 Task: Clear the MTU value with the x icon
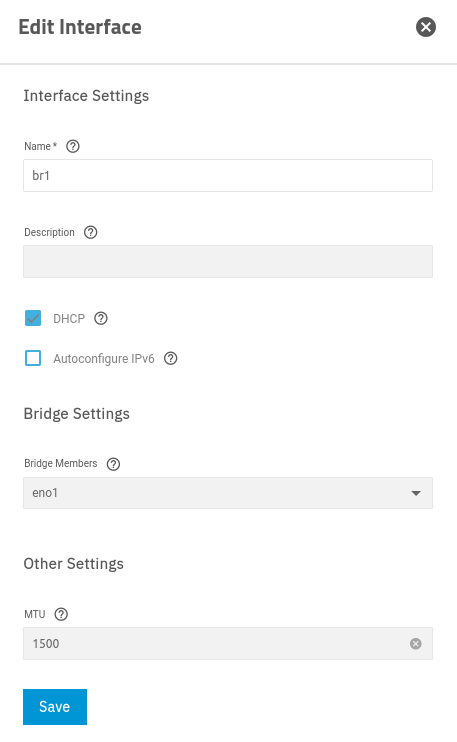tap(415, 644)
